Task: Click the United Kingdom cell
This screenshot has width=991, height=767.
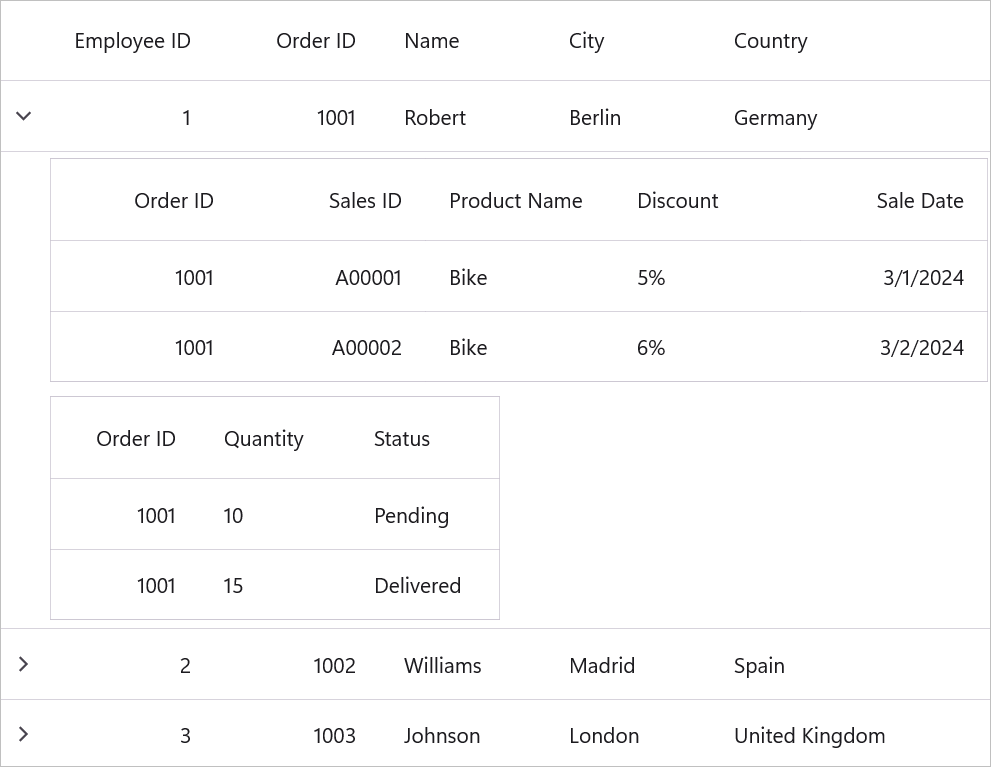Action: [809, 736]
